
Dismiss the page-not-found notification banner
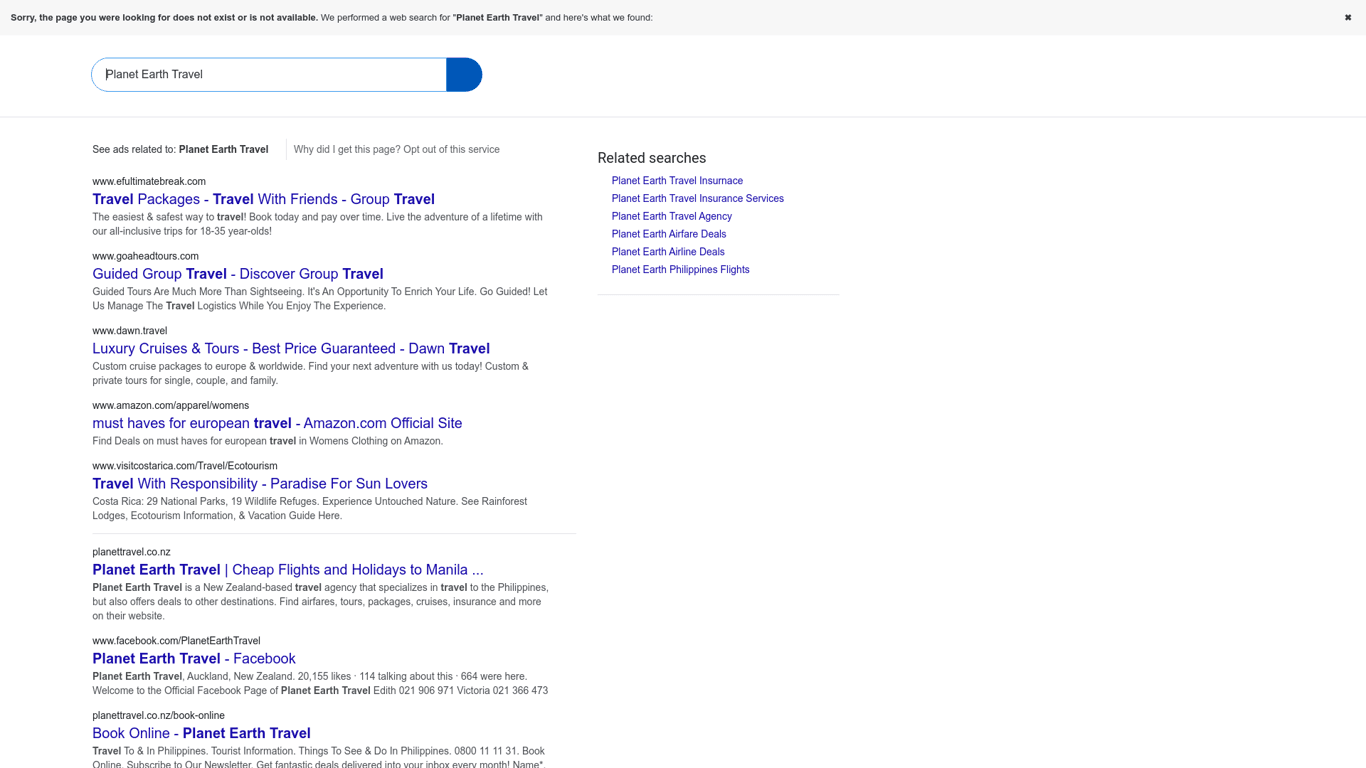point(1347,17)
